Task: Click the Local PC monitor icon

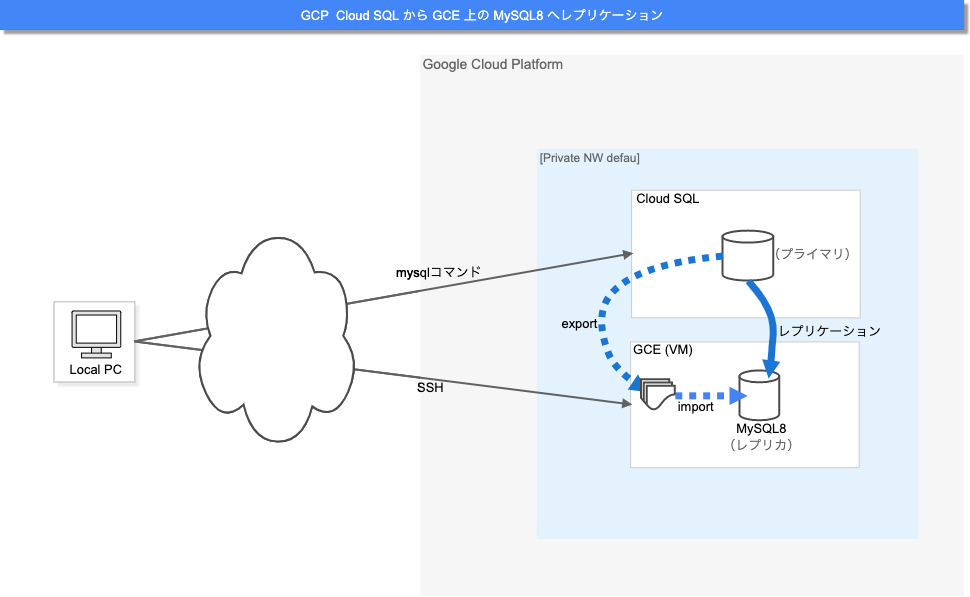Action: [x=97, y=334]
